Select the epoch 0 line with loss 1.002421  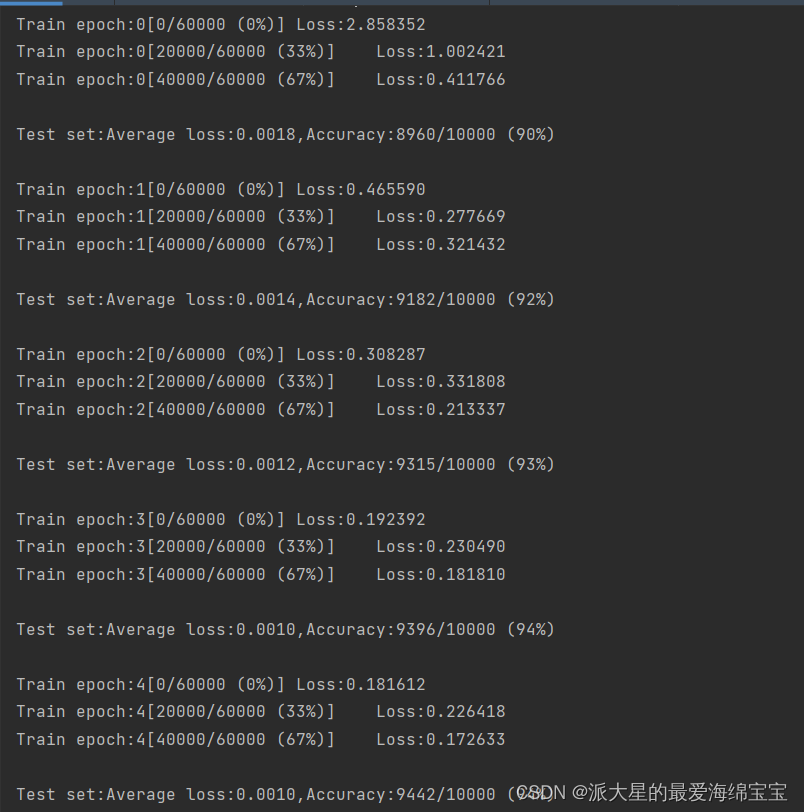click(260, 51)
